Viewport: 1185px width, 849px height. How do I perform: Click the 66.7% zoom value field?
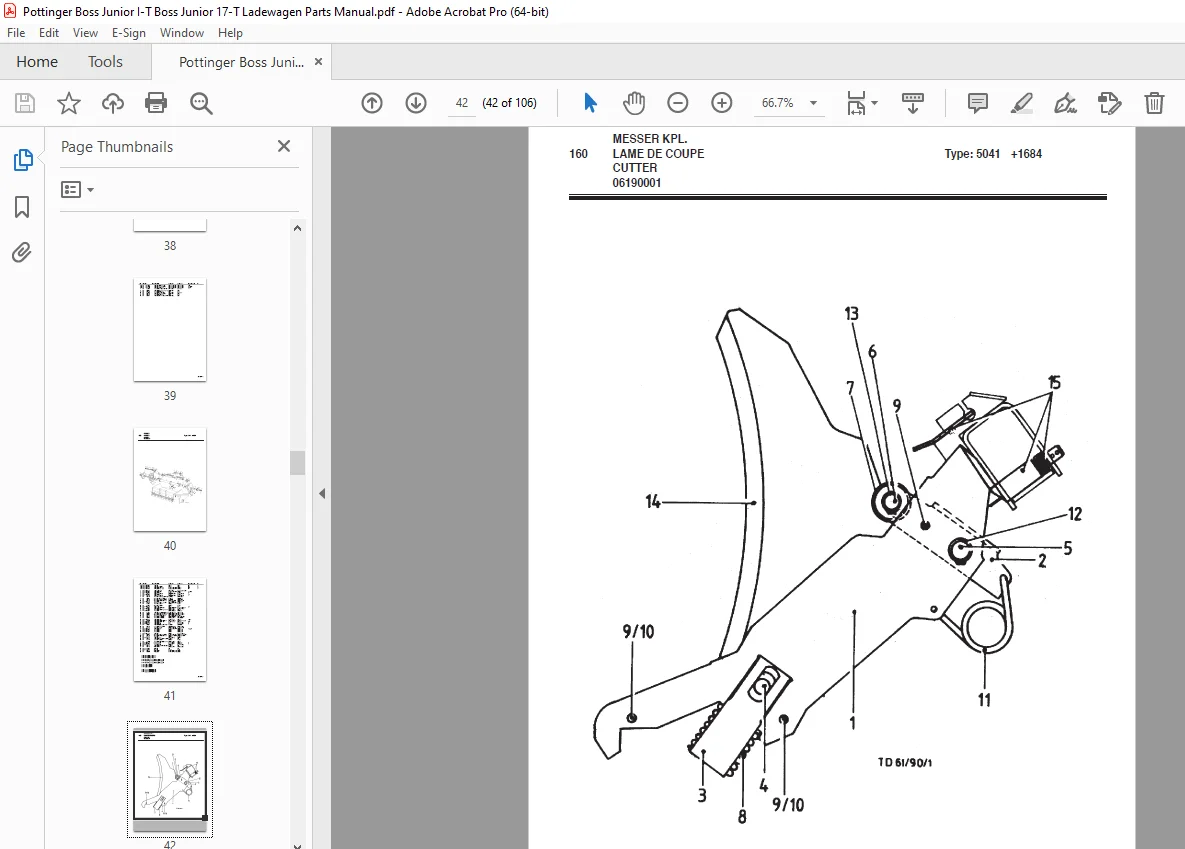pos(778,103)
